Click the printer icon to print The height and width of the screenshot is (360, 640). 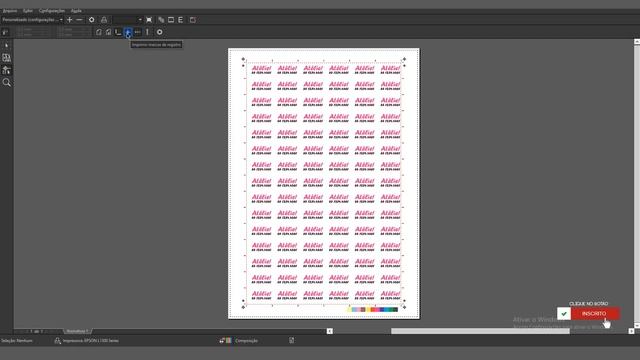tap(104, 20)
